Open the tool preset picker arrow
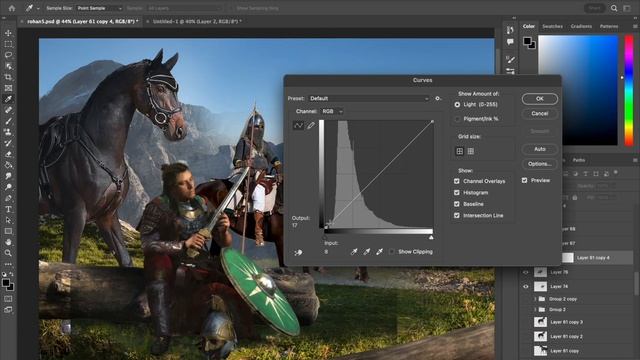The width and height of the screenshot is (640, 360). pyautogui.click(x=38, y=8)
